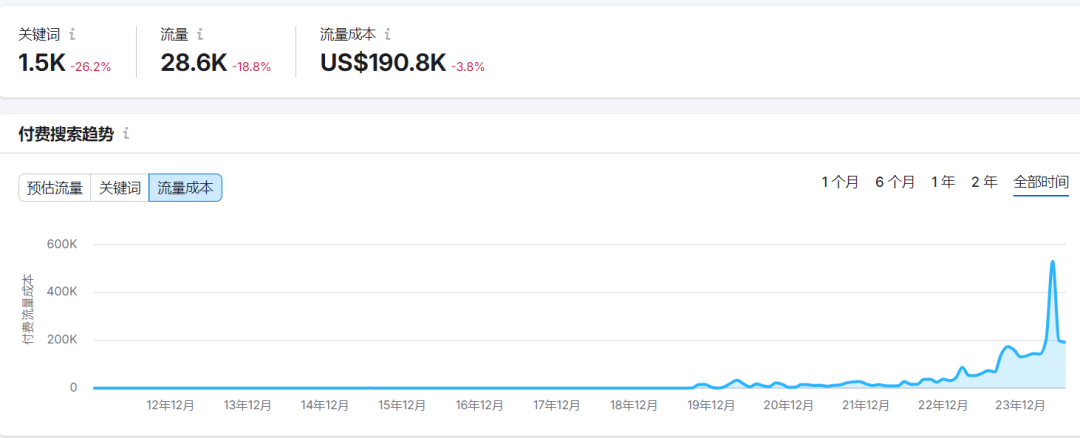
Task: Select the 流量成本 chart tab
Action: tap(185, 187)
